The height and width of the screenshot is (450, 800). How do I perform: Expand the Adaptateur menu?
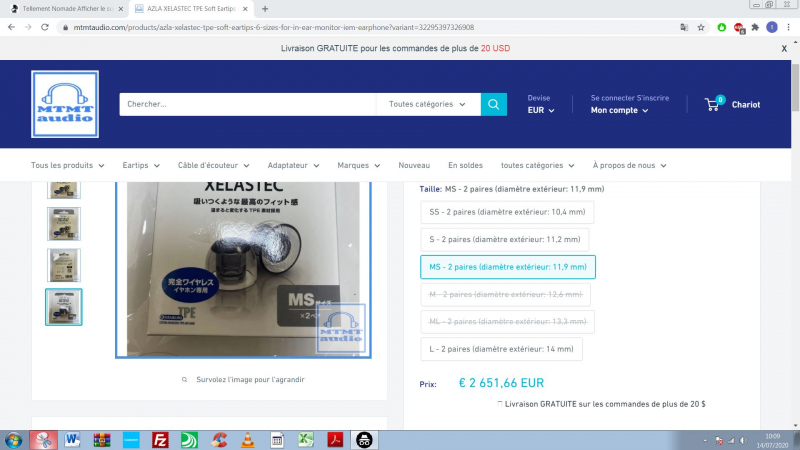click(293, 165)
